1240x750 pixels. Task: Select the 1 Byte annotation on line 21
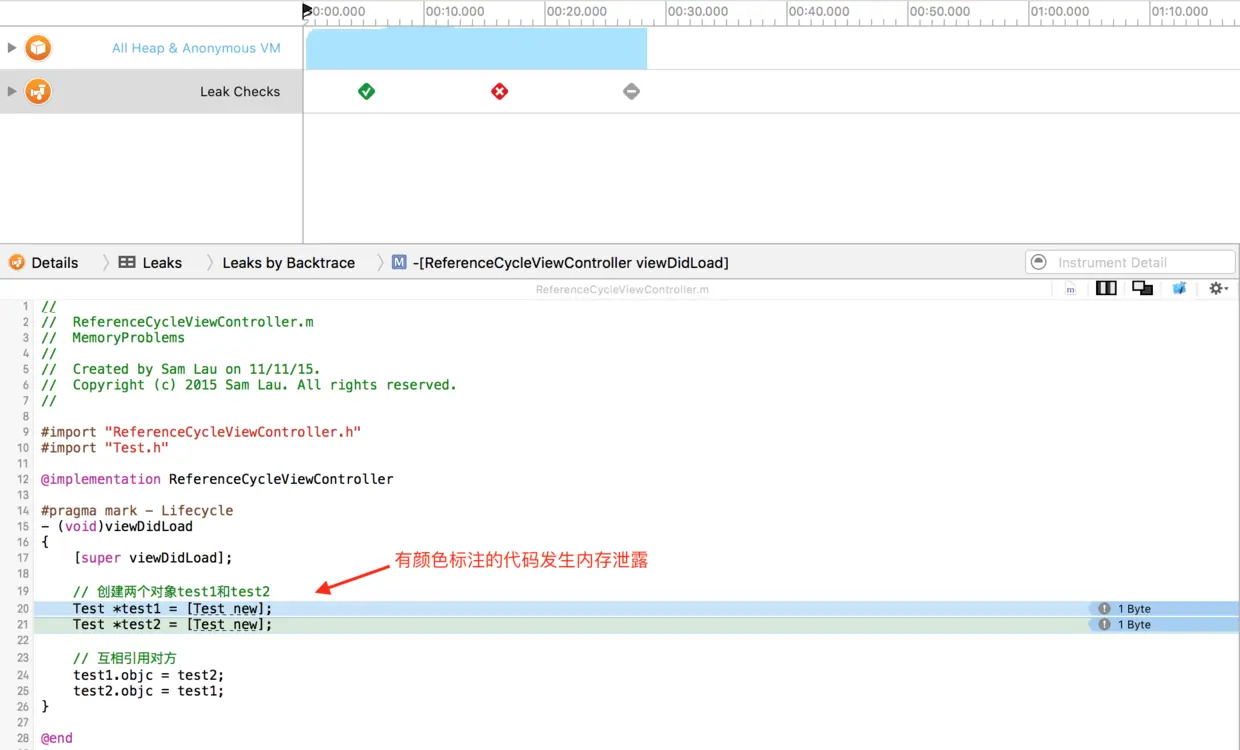(1134, 624)
